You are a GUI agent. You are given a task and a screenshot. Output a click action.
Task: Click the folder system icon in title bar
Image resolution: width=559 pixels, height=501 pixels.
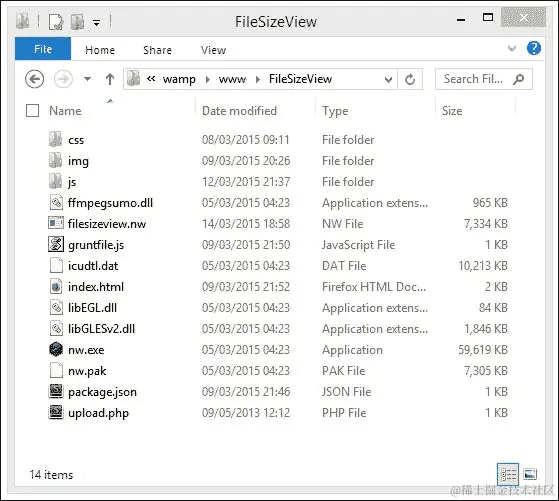[x=23, y=21]
